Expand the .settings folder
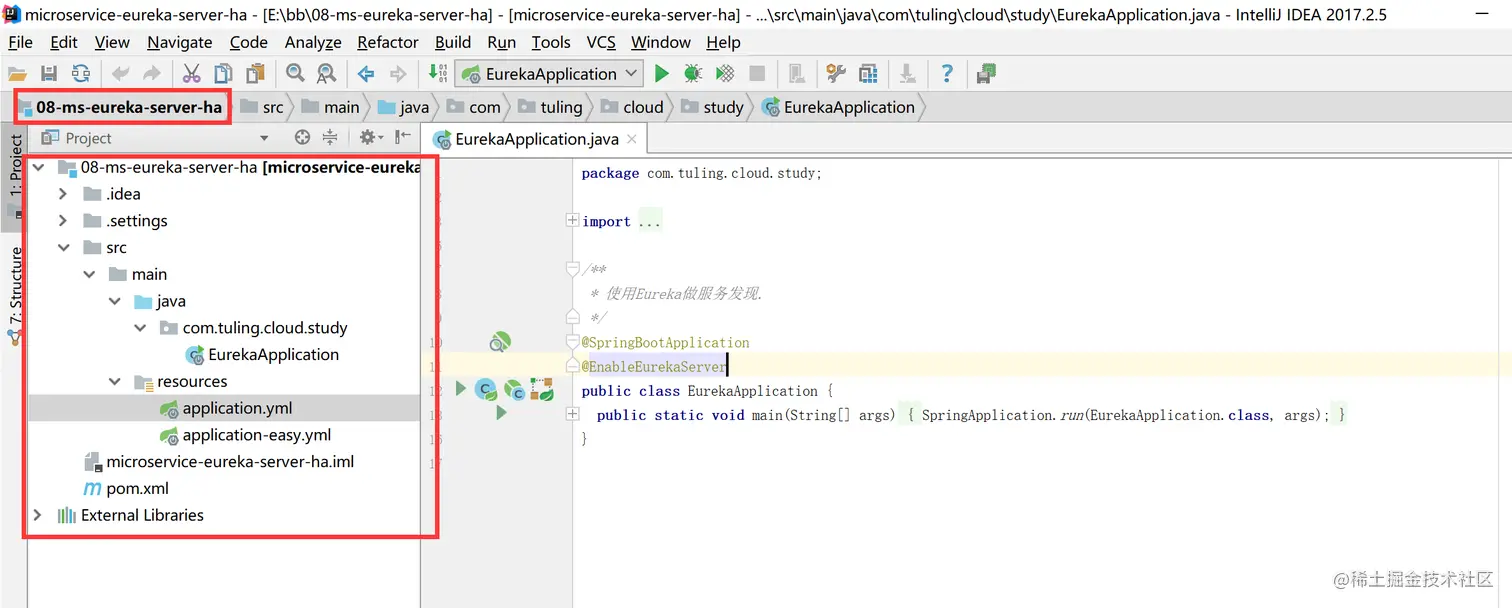 coord(63,221)
